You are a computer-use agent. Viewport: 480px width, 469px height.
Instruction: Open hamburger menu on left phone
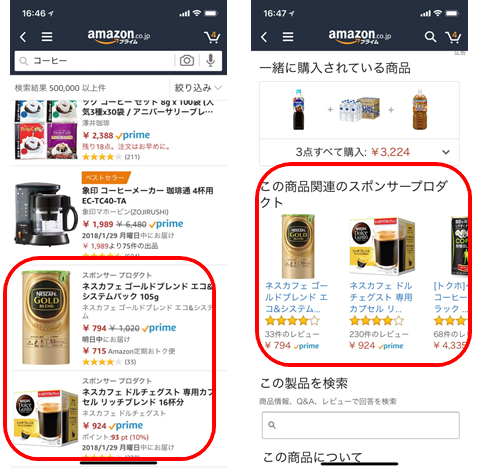pyautogui.click(x=47, y=37)
